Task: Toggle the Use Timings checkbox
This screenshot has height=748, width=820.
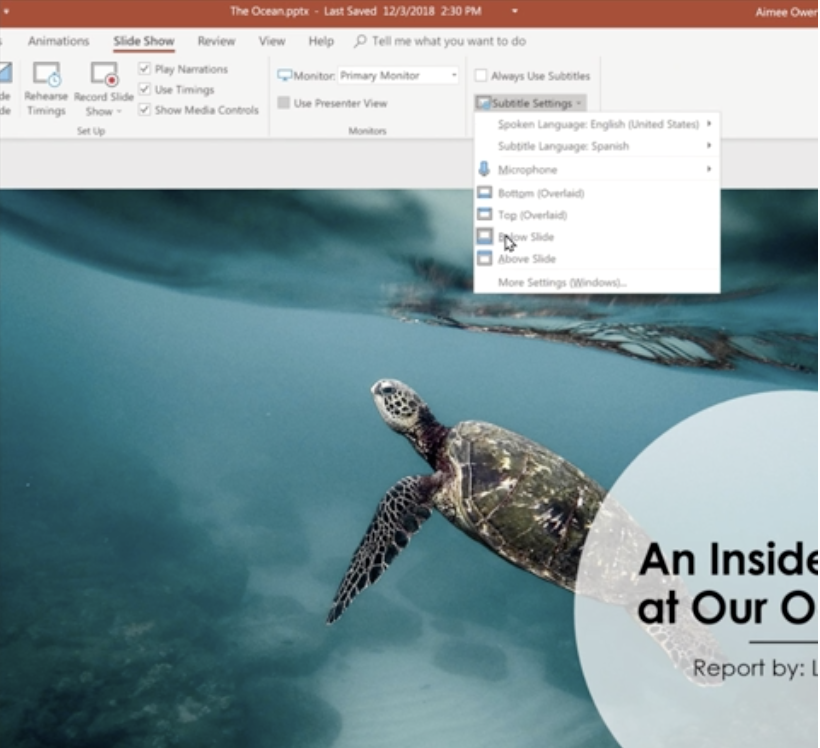Action: click(145, 90)
